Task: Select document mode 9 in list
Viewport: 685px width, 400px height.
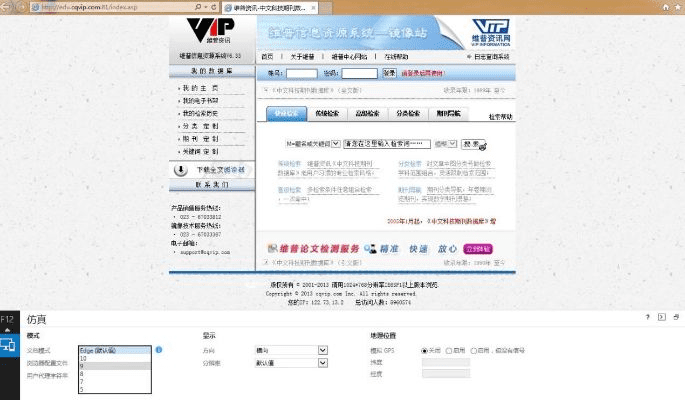Action: [x=115, y=366]
